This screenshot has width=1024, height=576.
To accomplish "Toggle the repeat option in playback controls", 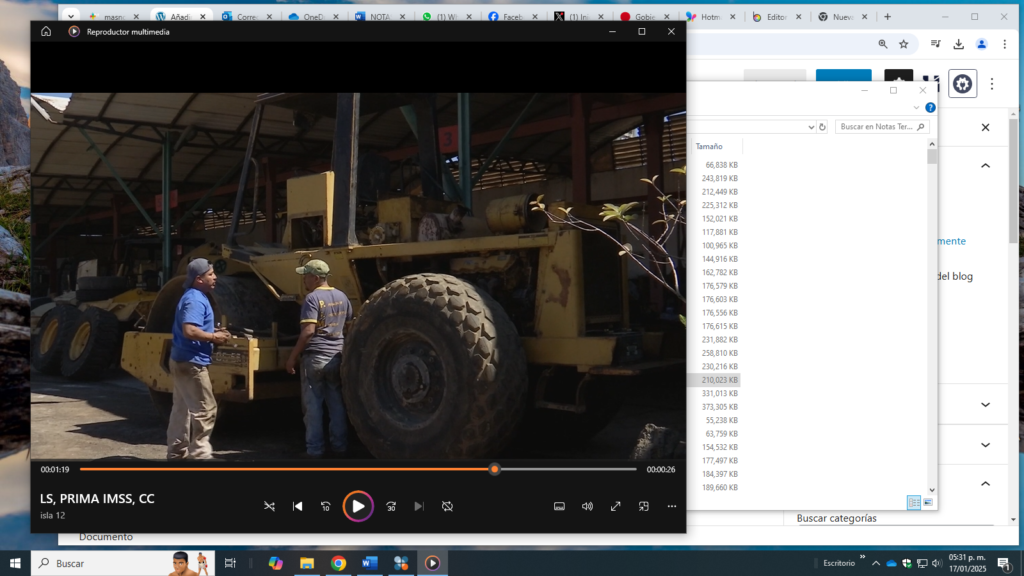I will tap(447, 506).
